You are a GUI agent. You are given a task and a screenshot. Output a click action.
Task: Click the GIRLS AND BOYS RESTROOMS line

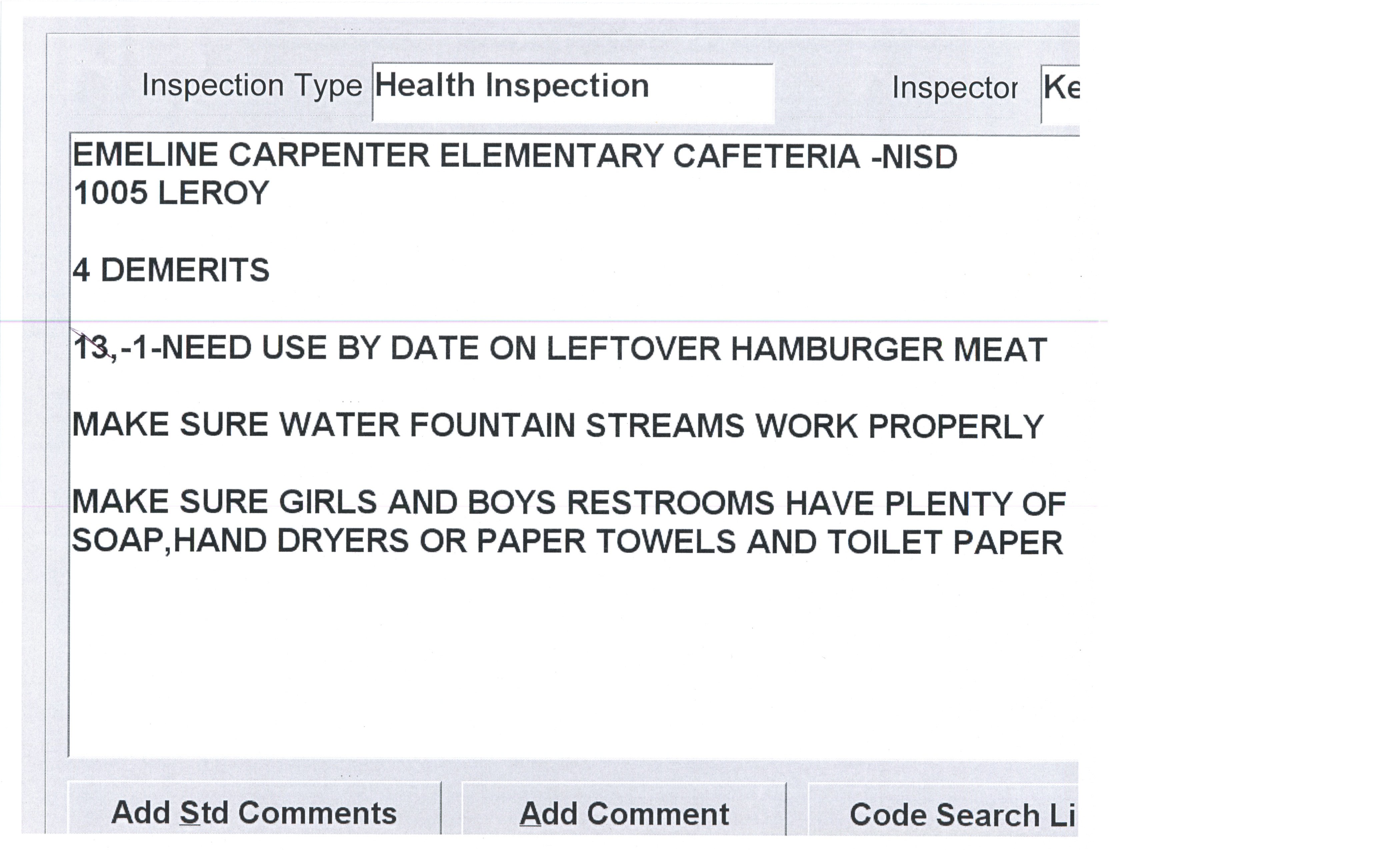568,503
